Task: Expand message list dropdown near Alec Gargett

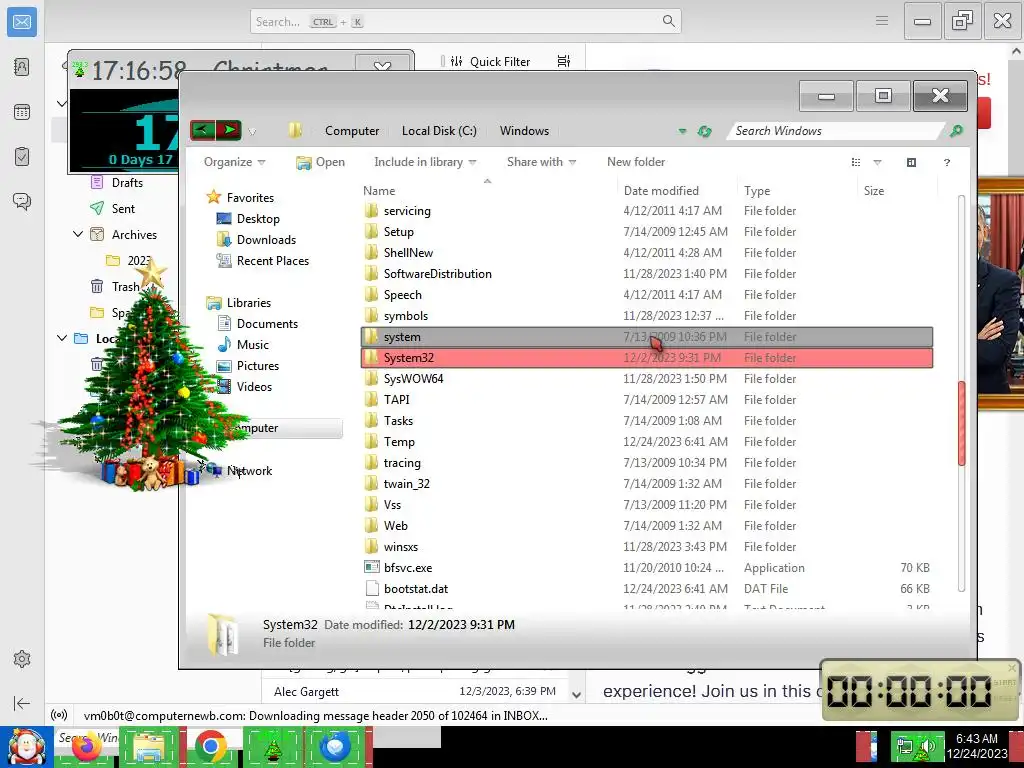Action: click(576, 695)
